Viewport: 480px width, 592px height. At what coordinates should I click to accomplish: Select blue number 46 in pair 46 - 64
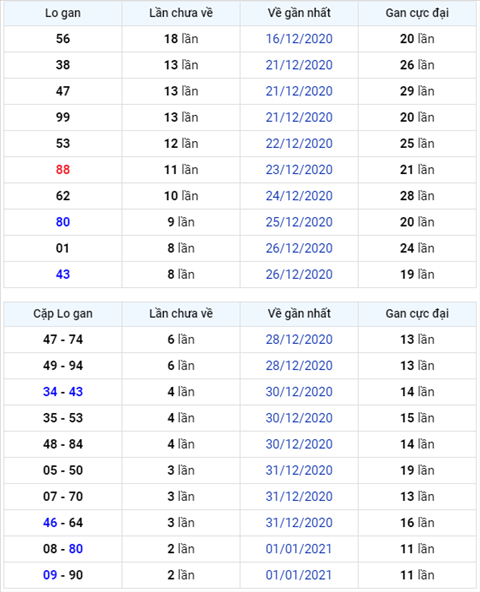click(50, 523)
